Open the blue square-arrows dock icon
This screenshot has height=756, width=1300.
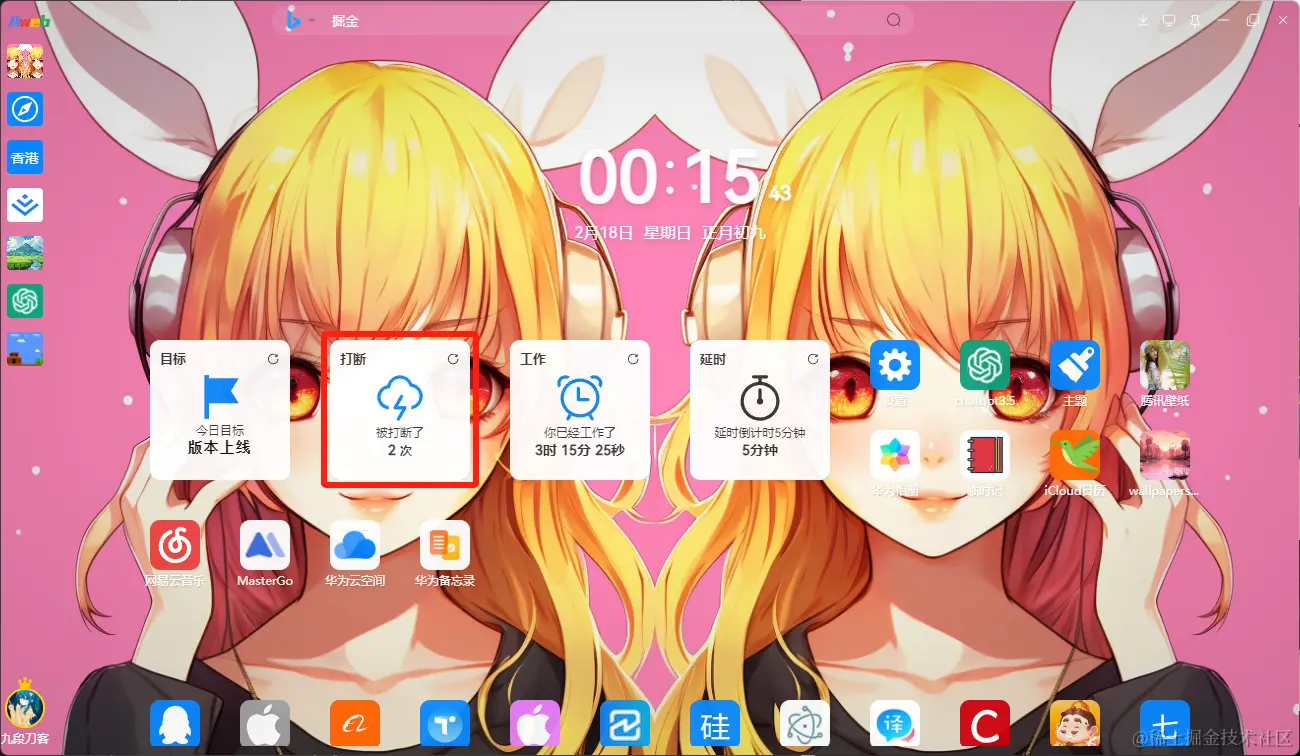[x=625, y=724]
